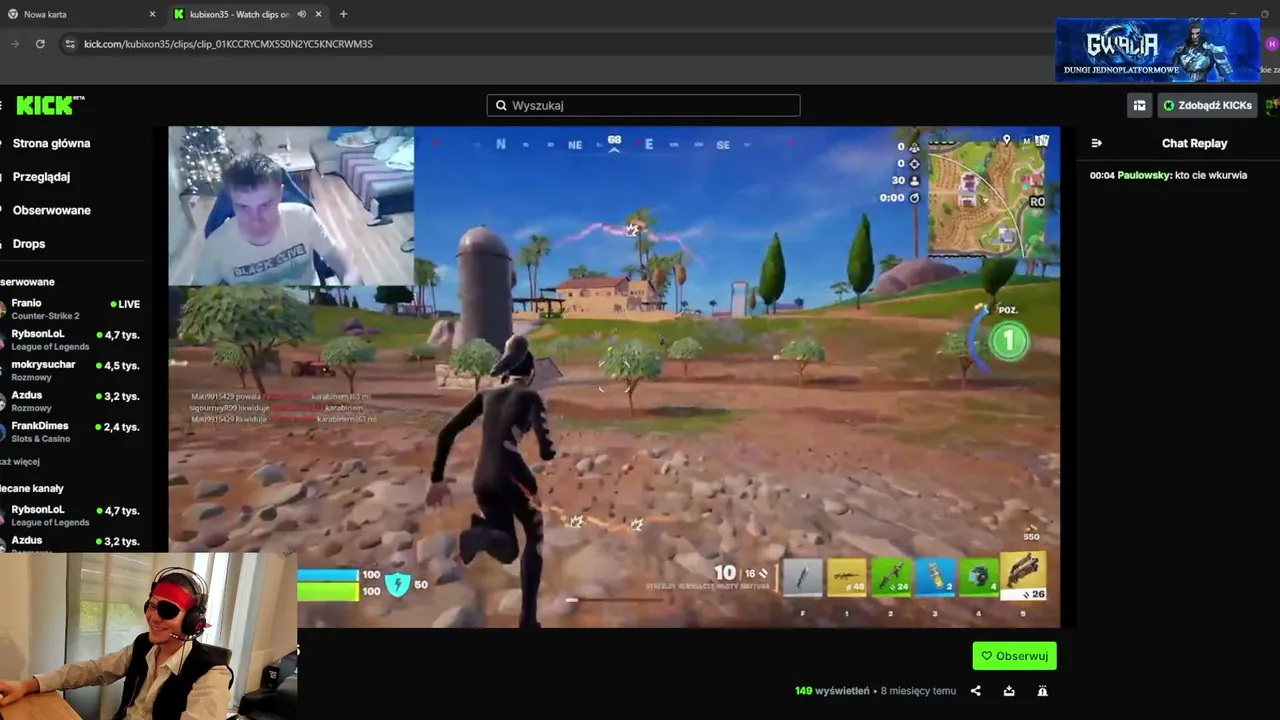Focus the Wyszukaj search field
This screenshot has height=720, width=1280.
[x=643, y=105]
